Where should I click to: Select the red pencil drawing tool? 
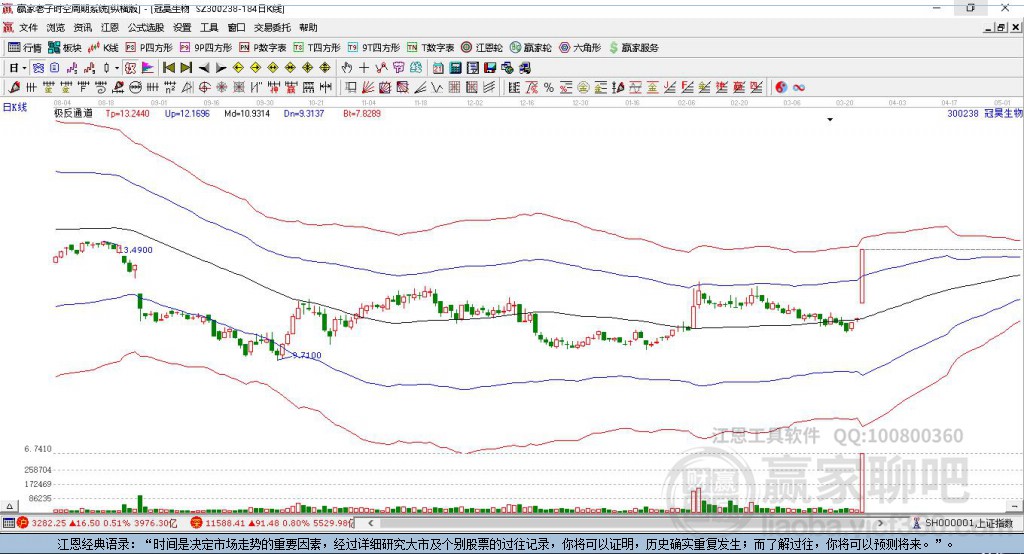click(14, 88)
